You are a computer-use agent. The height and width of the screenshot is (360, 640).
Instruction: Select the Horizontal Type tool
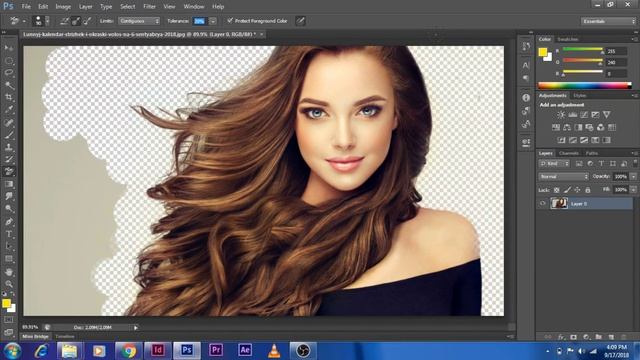[9, 234]
